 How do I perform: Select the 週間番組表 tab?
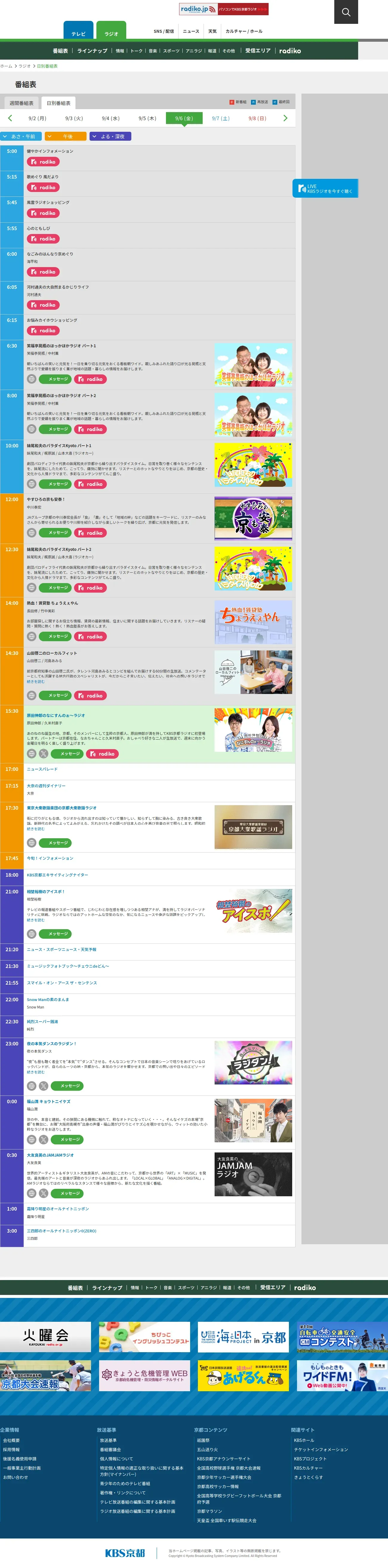[x=21, y=103]
